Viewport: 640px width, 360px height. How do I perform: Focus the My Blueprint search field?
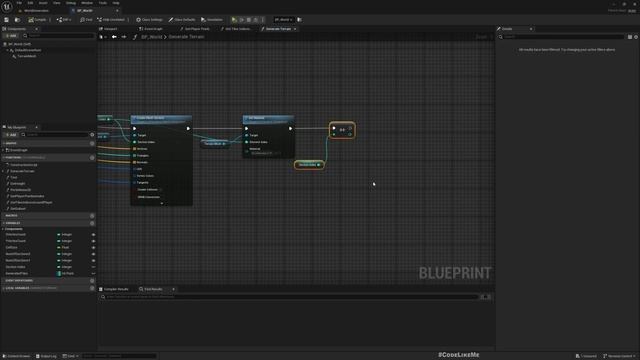(x=55, y=135)
